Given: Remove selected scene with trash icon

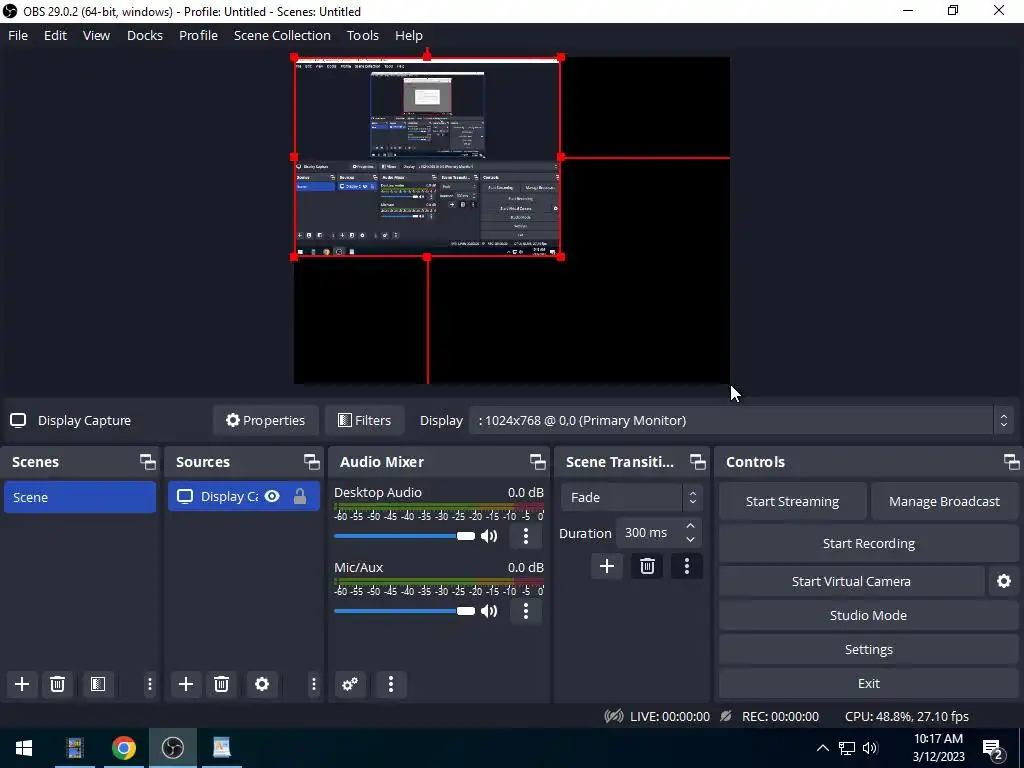Looking at the screenshot, I should pyautogui.click(x=57, y=684).
